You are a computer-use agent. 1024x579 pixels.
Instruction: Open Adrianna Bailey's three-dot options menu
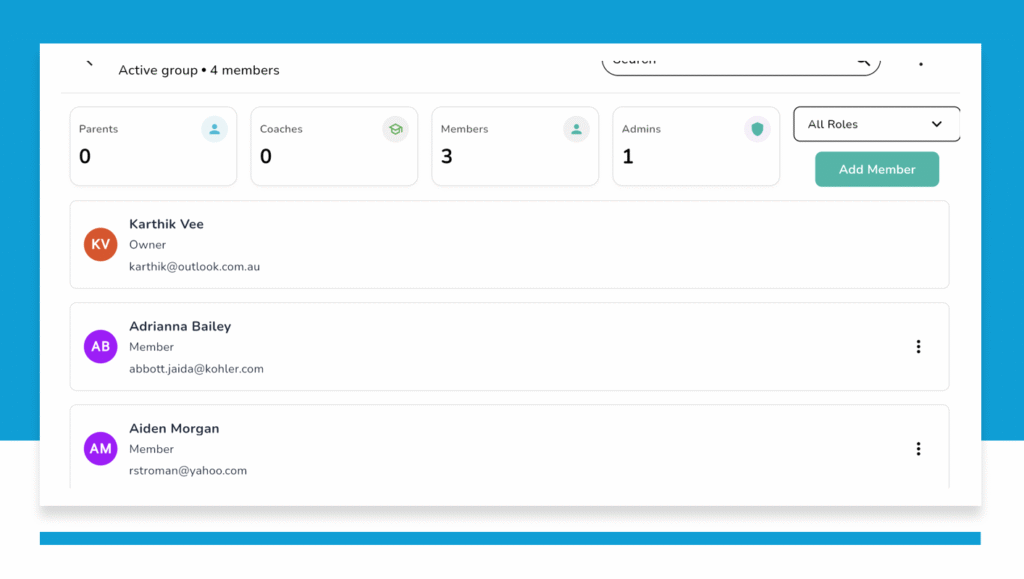click(x=918, y=347)
